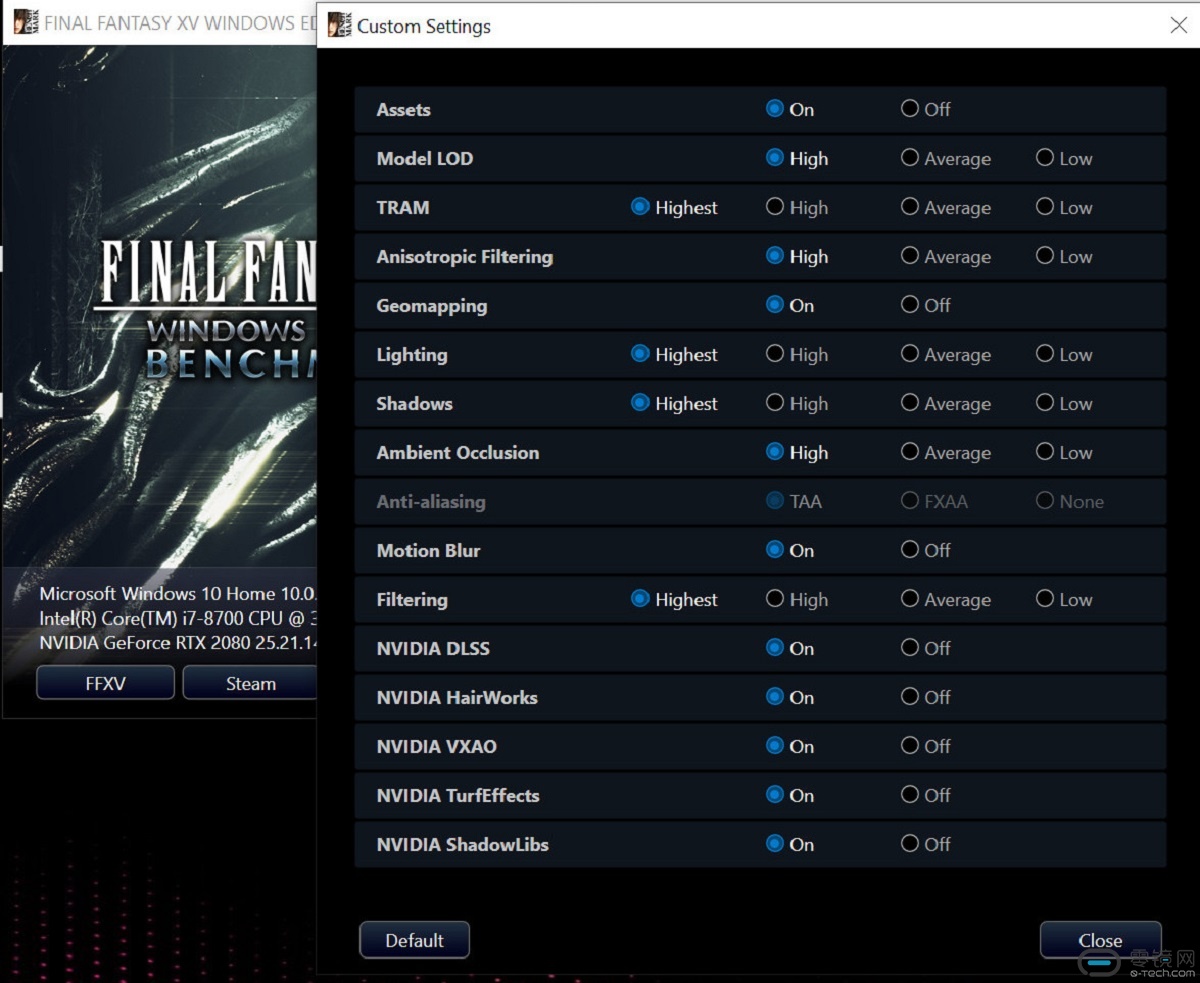Turn off Motion Blur
1200x983 pixels.
[x=910, y=550]
